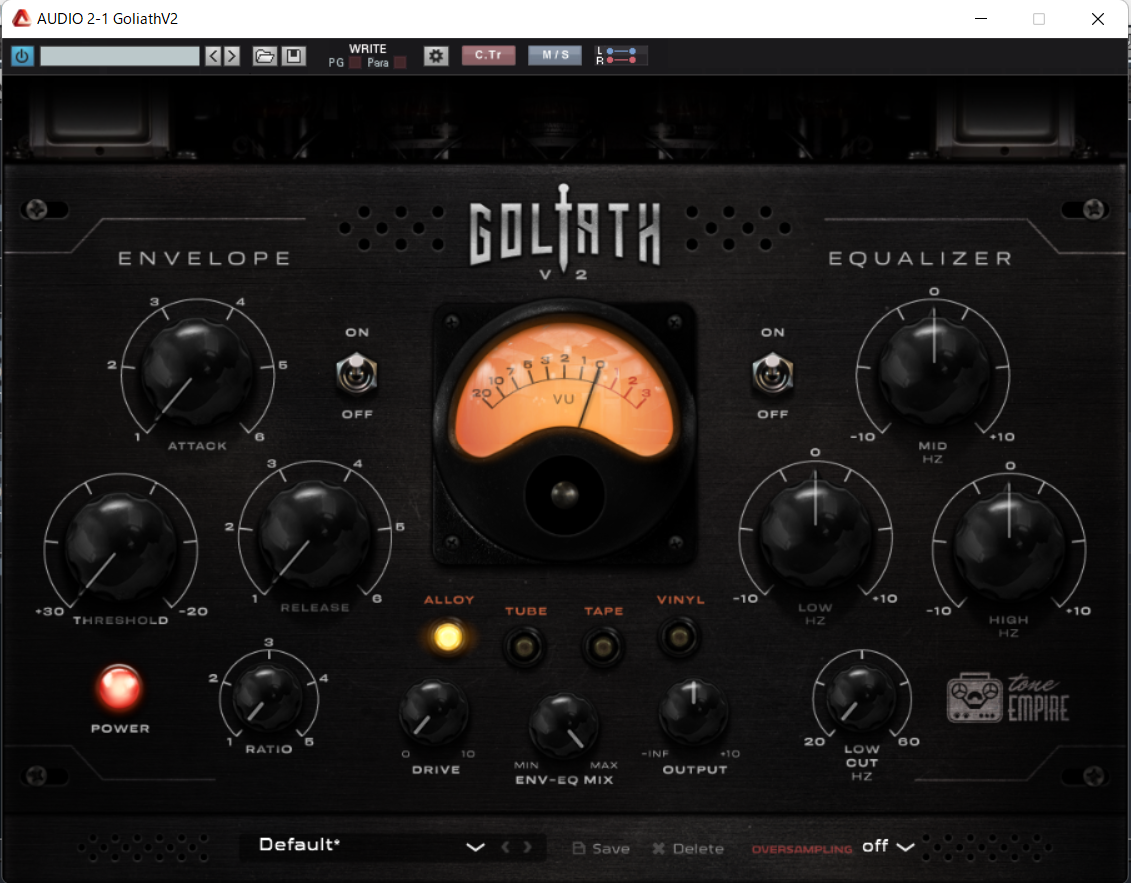Click the M/S mode button
1131x883 pixels.
click(555, 56)
